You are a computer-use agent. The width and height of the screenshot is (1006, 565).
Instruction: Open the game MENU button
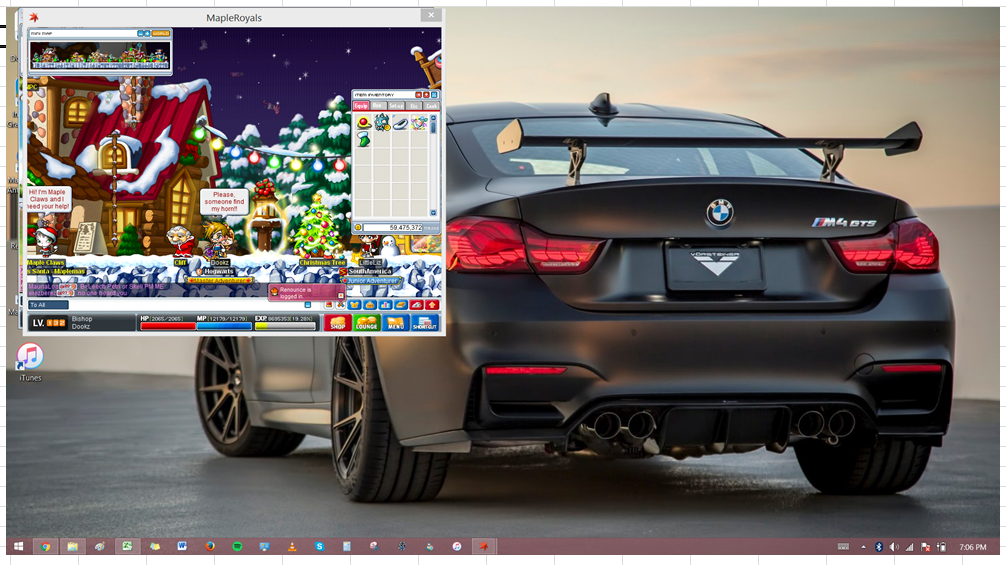pyautogui.click(x=396, y=323)
